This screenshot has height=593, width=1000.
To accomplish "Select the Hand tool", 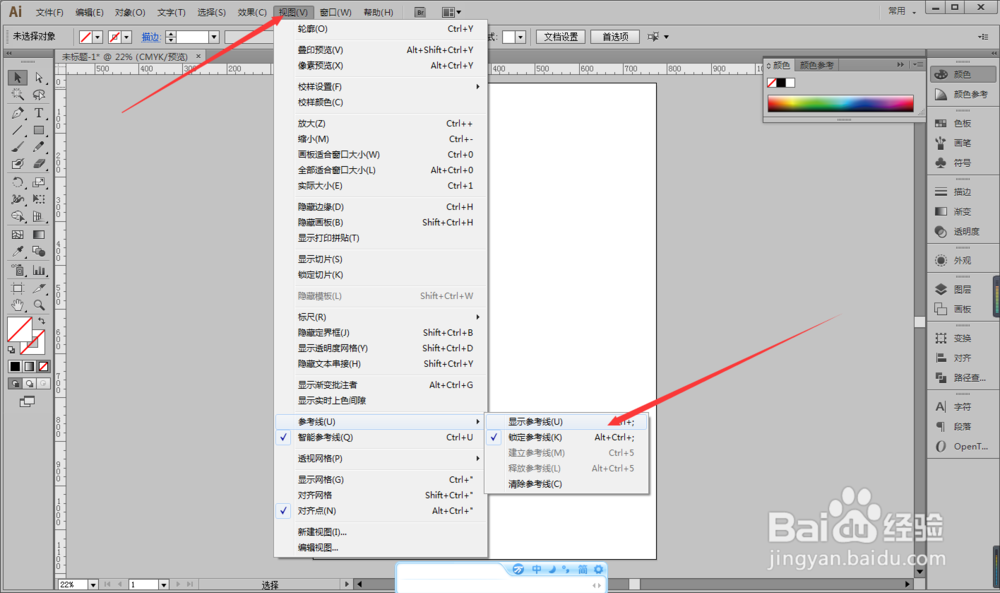I will click(x=17, y=305).
